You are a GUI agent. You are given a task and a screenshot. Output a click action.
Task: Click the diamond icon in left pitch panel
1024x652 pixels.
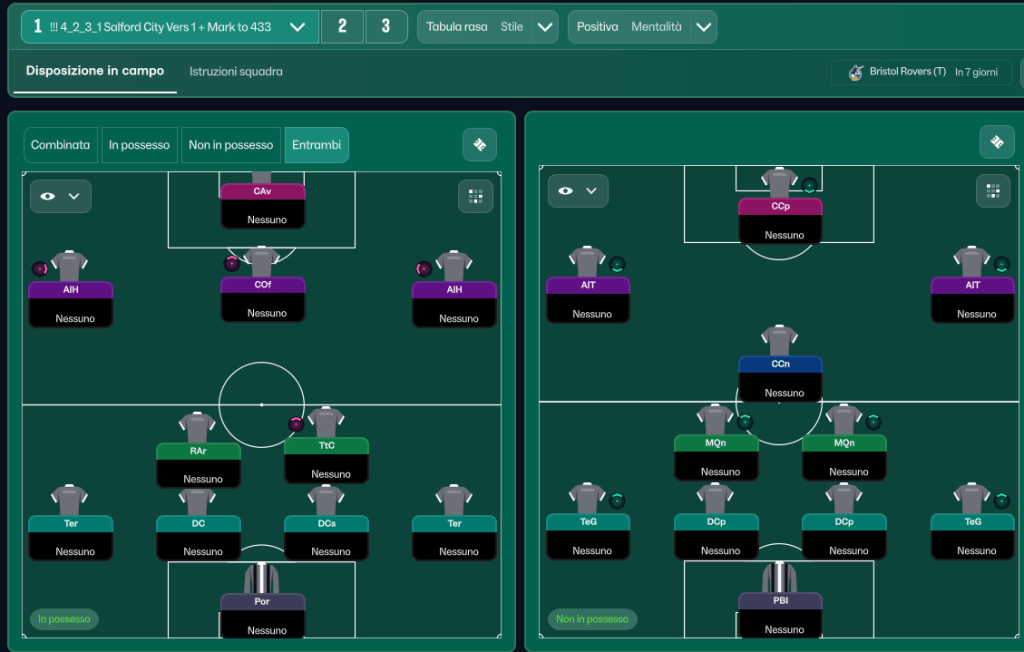pyautogui.click(x=479, y=145)
